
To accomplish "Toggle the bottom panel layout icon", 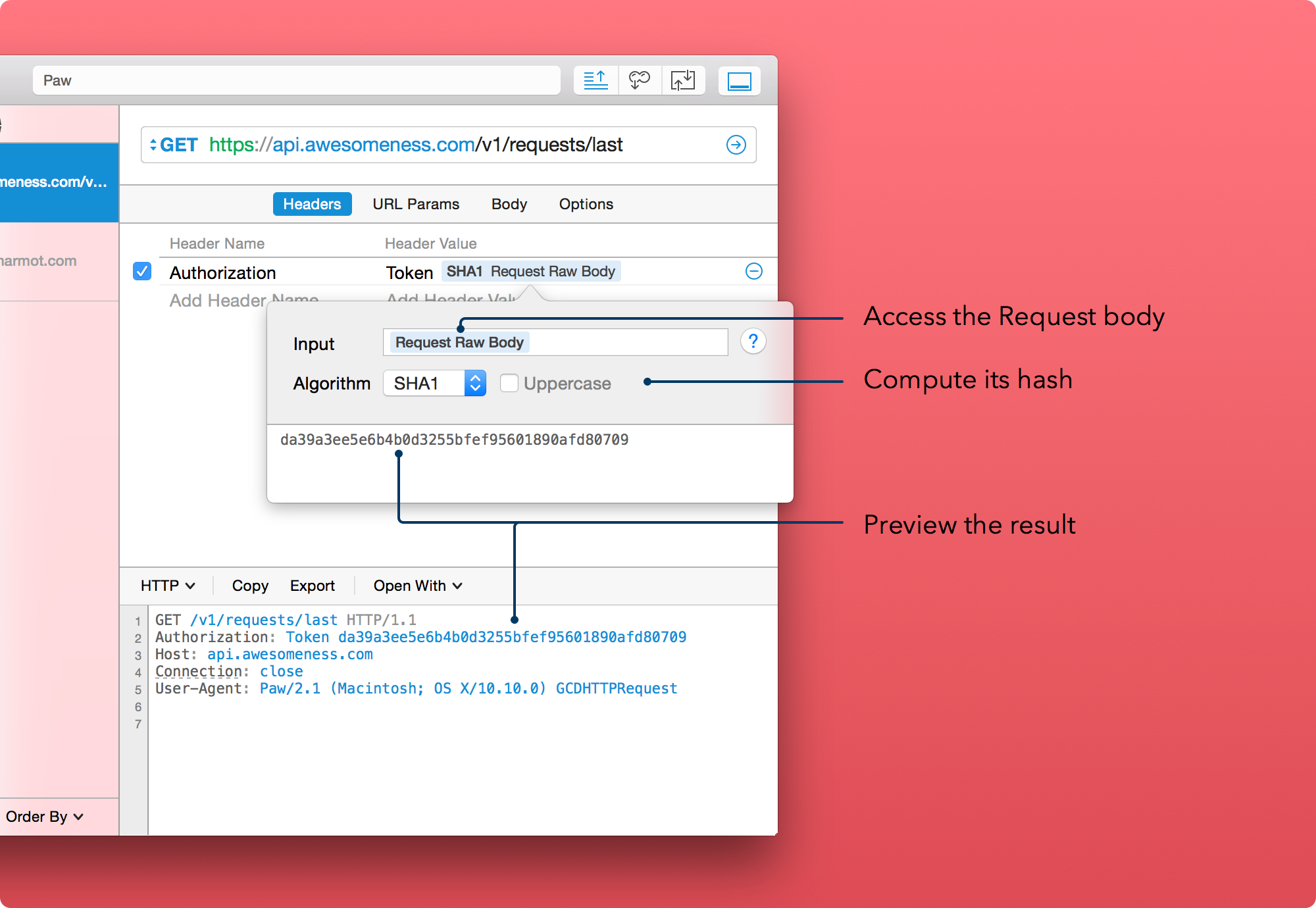I will (740, 80).
